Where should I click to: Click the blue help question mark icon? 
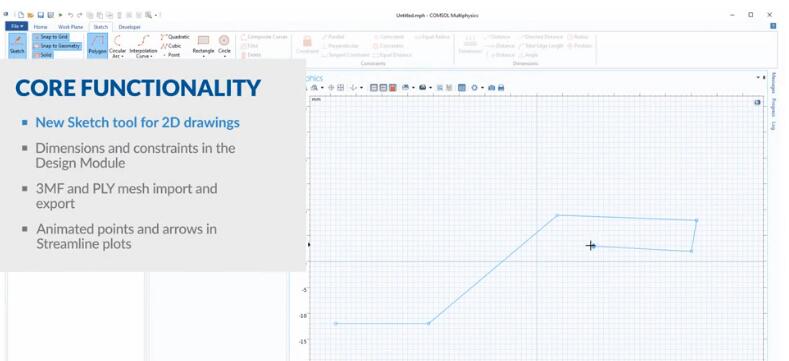point(773,26)
